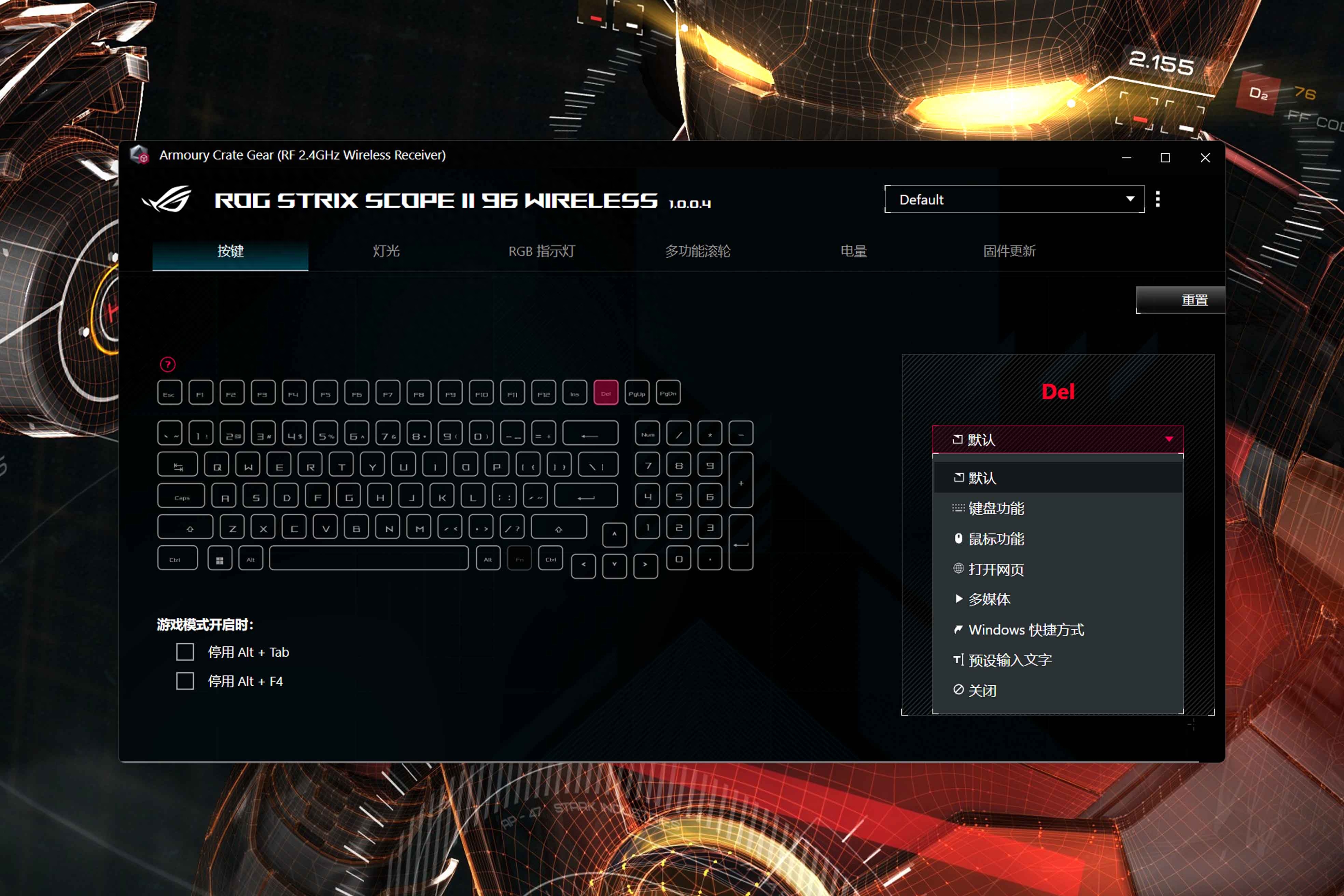1344x896 pixels.
Task: Select the PgDn key
Action: point(668,393)
